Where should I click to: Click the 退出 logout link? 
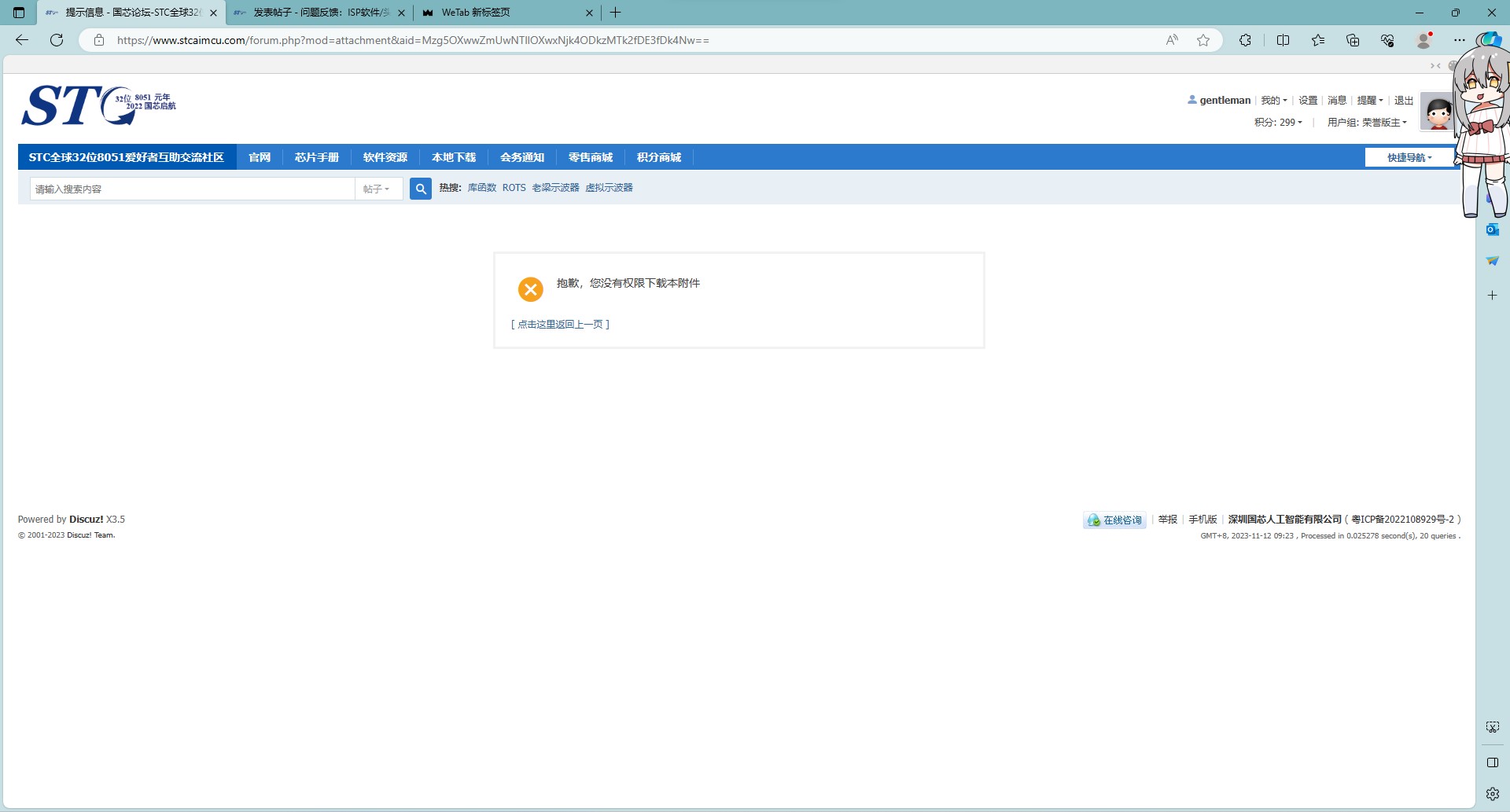tap(1404, 101)
